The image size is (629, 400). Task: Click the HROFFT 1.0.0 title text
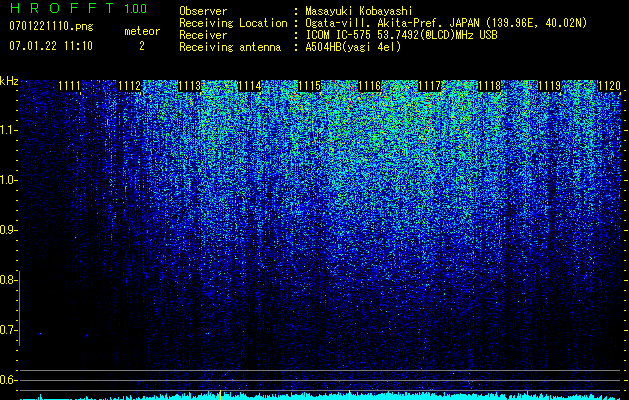(78, 8)
